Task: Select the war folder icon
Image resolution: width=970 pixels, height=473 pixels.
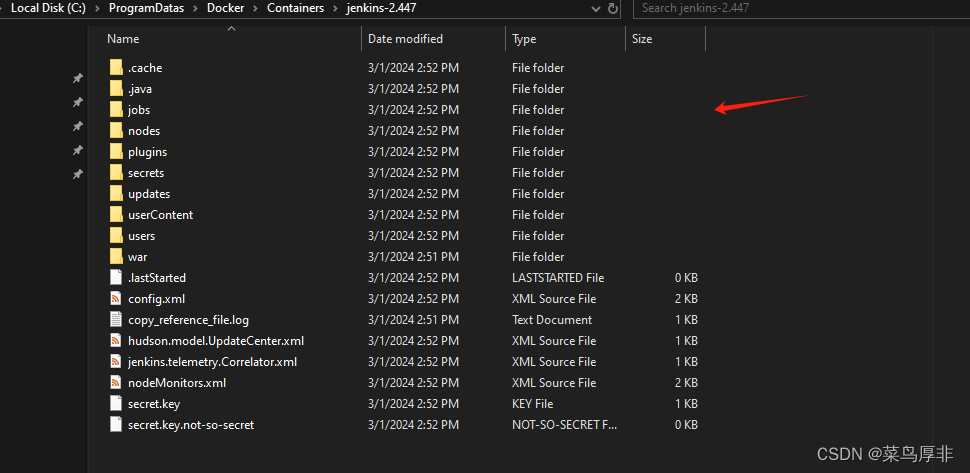Action: coord(116,257)
